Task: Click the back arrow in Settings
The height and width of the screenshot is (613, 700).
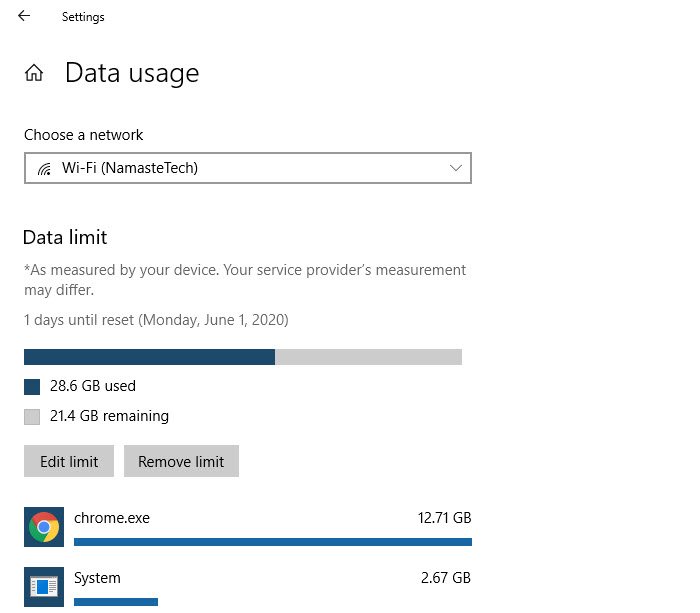Action: click(x=24, y=16)
